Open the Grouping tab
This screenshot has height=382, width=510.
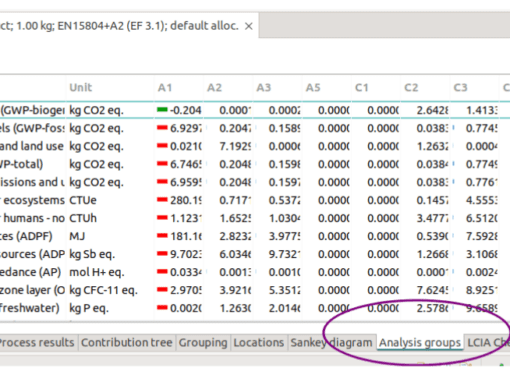point(203,343)
